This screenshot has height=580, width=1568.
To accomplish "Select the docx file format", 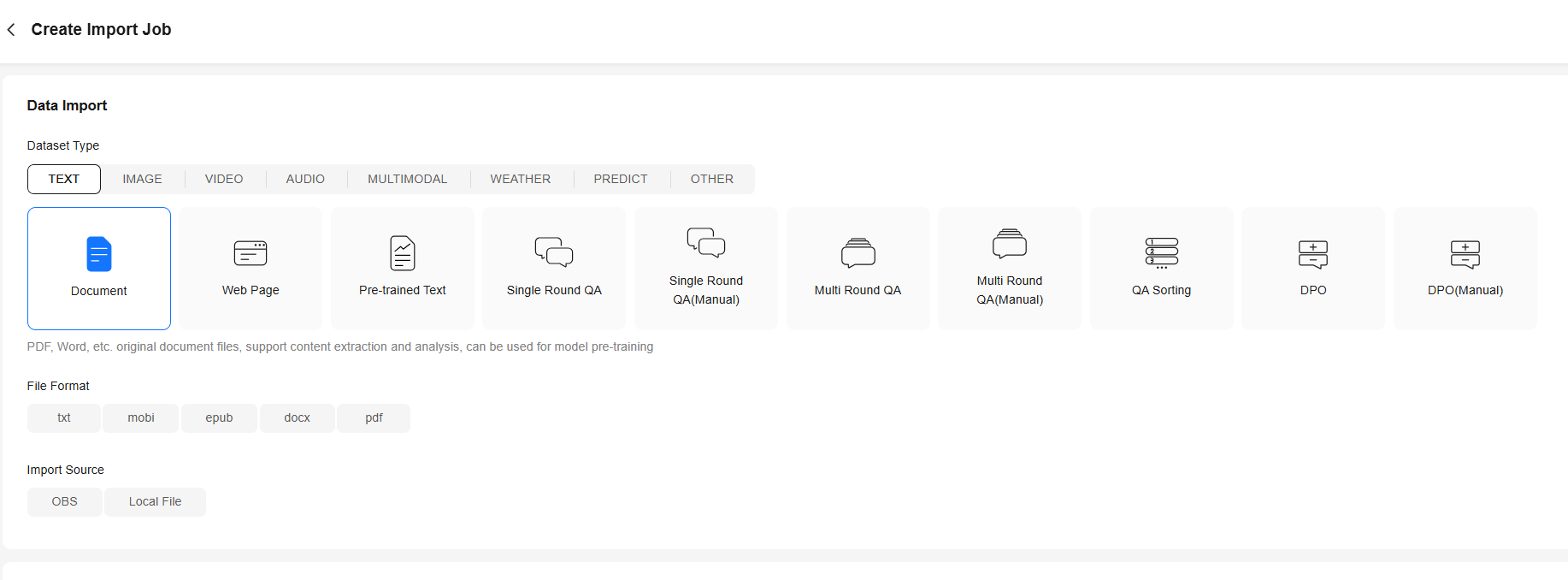I will 297,418.
